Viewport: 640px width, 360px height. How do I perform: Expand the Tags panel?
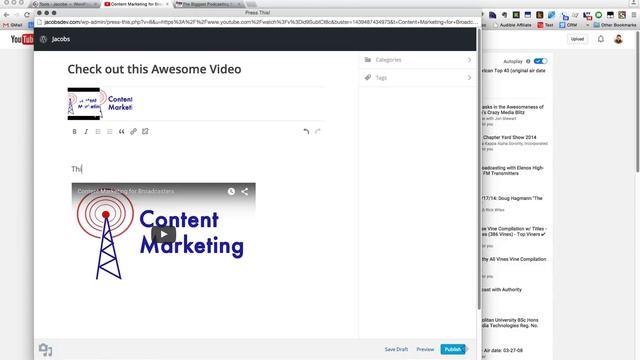click(x=418, y=78)
